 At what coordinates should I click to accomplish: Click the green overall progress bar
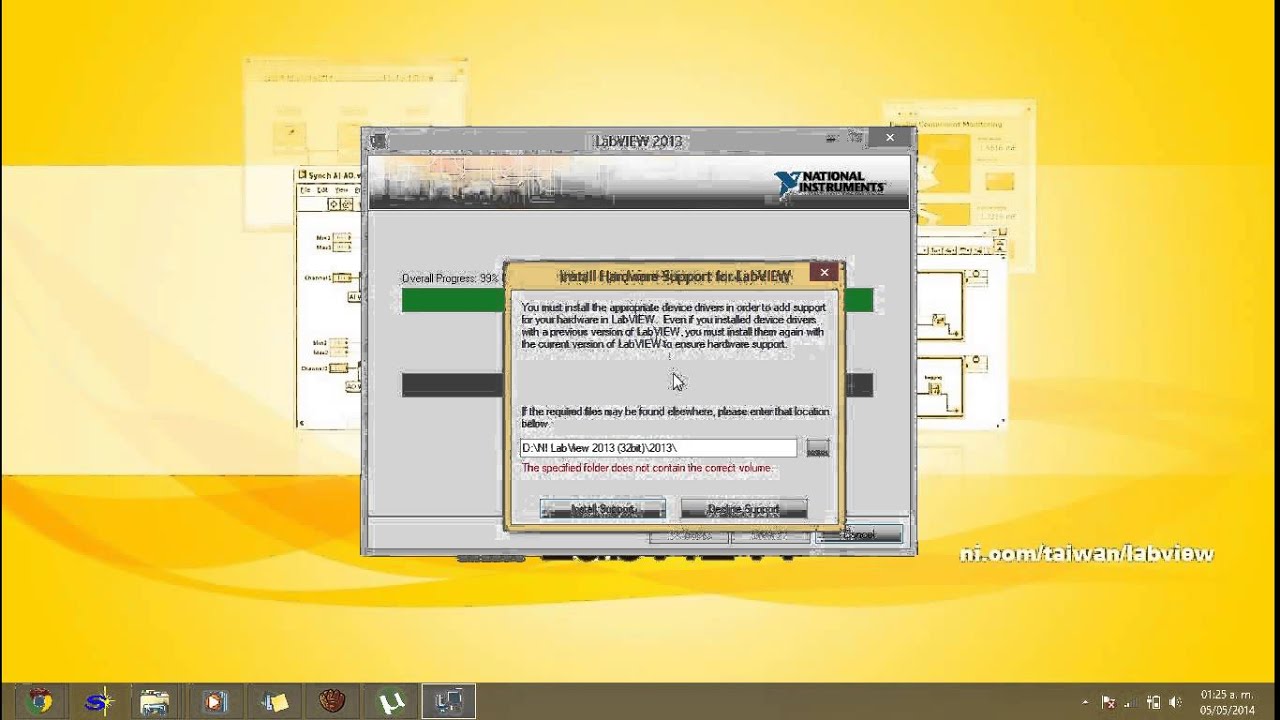coord(637,300)
